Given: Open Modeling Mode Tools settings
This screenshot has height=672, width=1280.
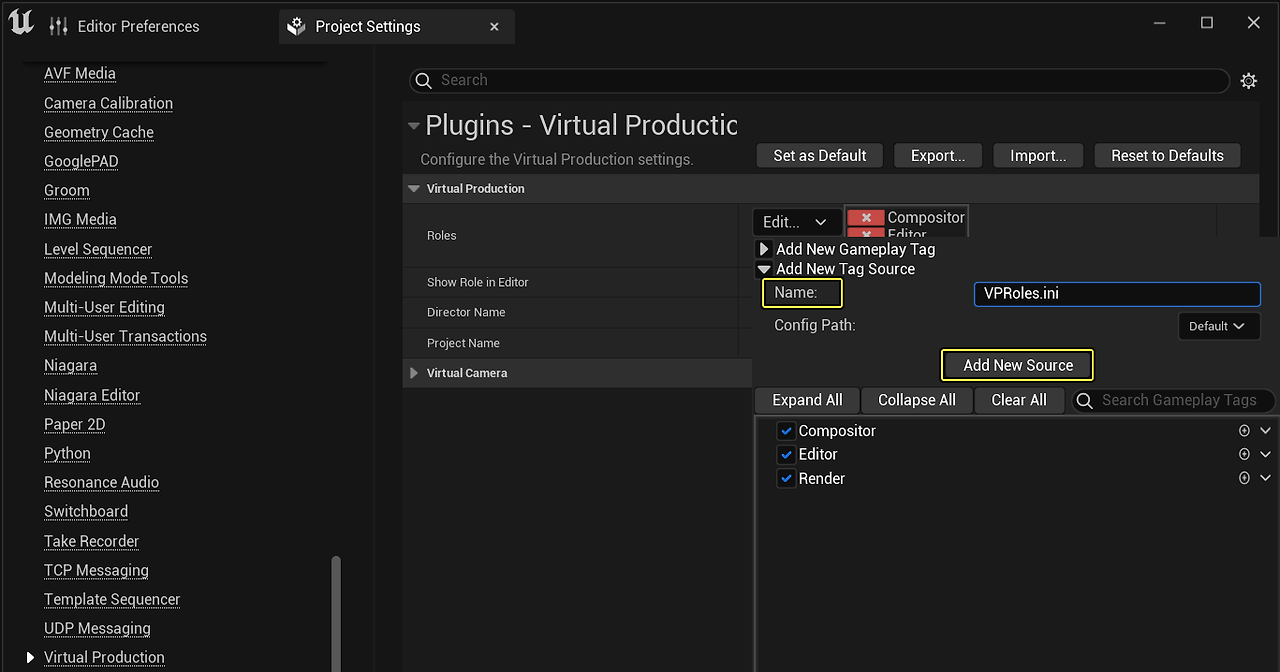Looking at the screenshot, I should point(116,278).
